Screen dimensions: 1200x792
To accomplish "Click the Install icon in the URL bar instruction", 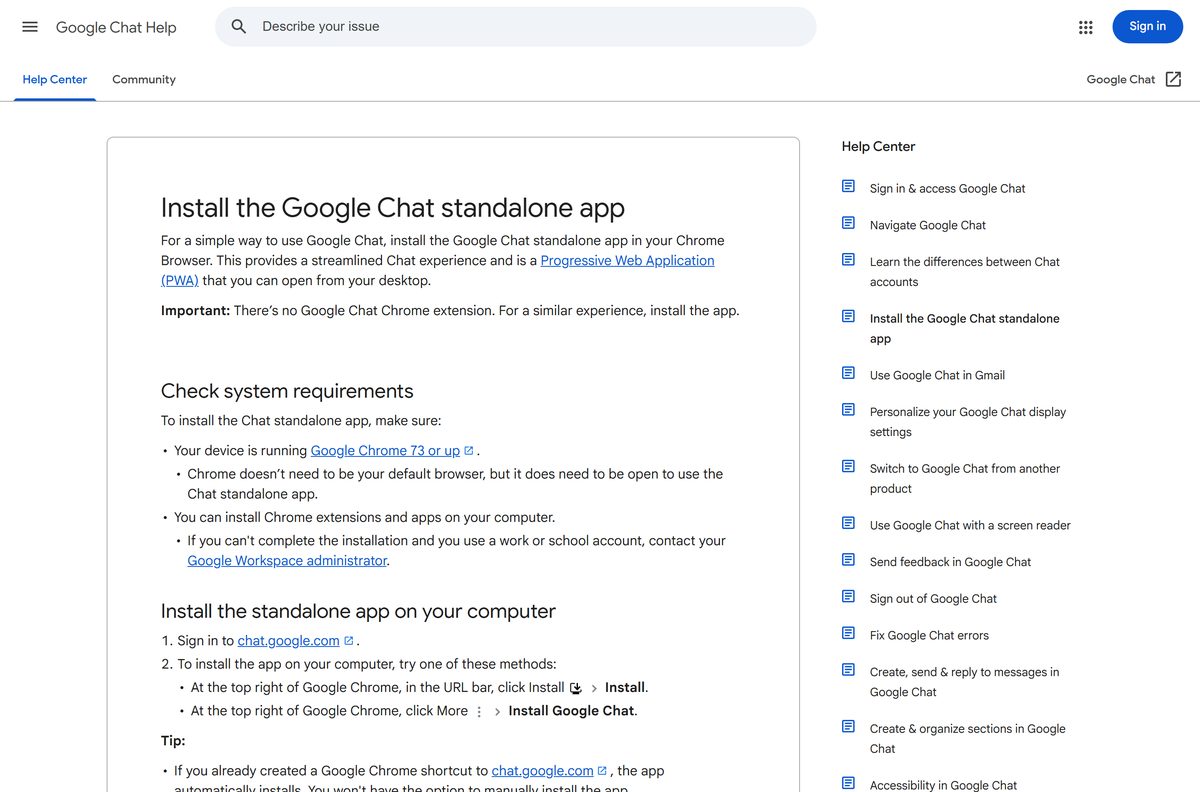I will coord(576,688).
